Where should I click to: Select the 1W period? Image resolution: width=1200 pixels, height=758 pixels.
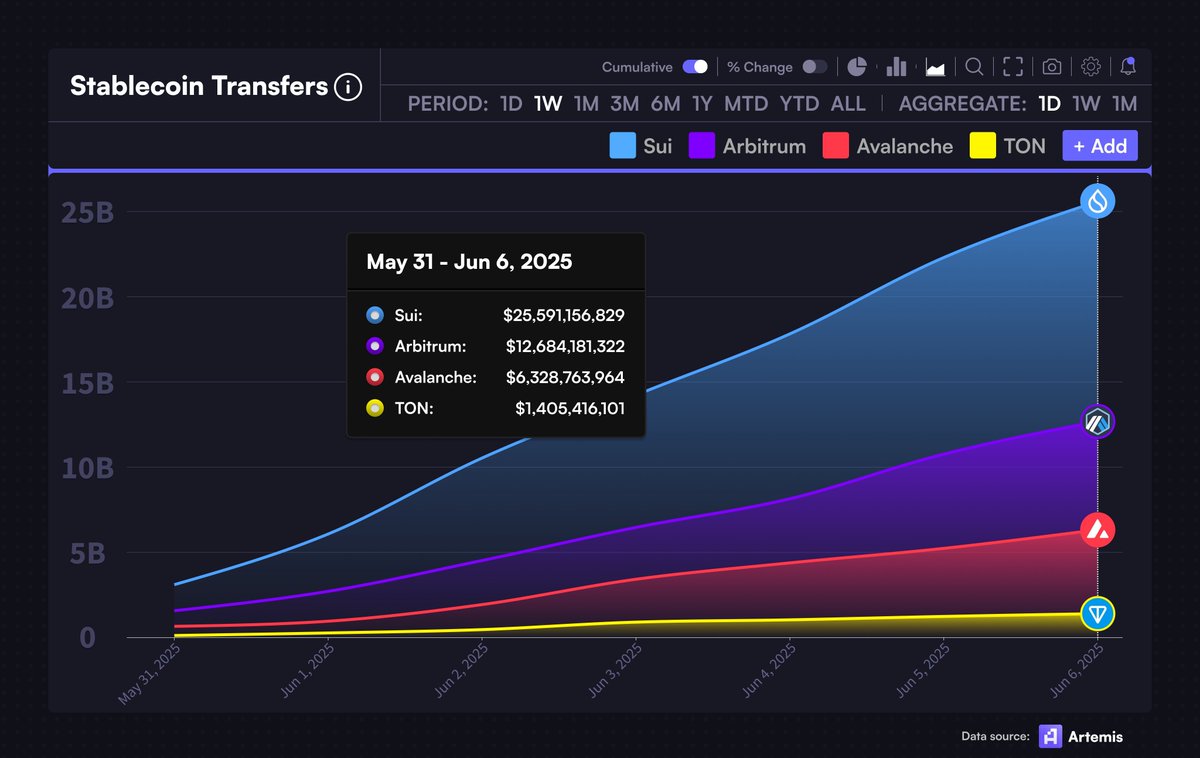pos(548,104)
